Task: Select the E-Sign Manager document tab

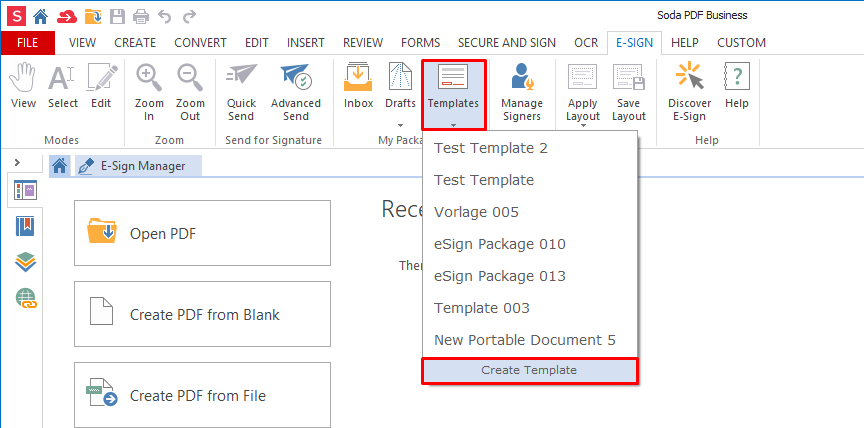Action: pyautogui.click(x=138, y=165)
